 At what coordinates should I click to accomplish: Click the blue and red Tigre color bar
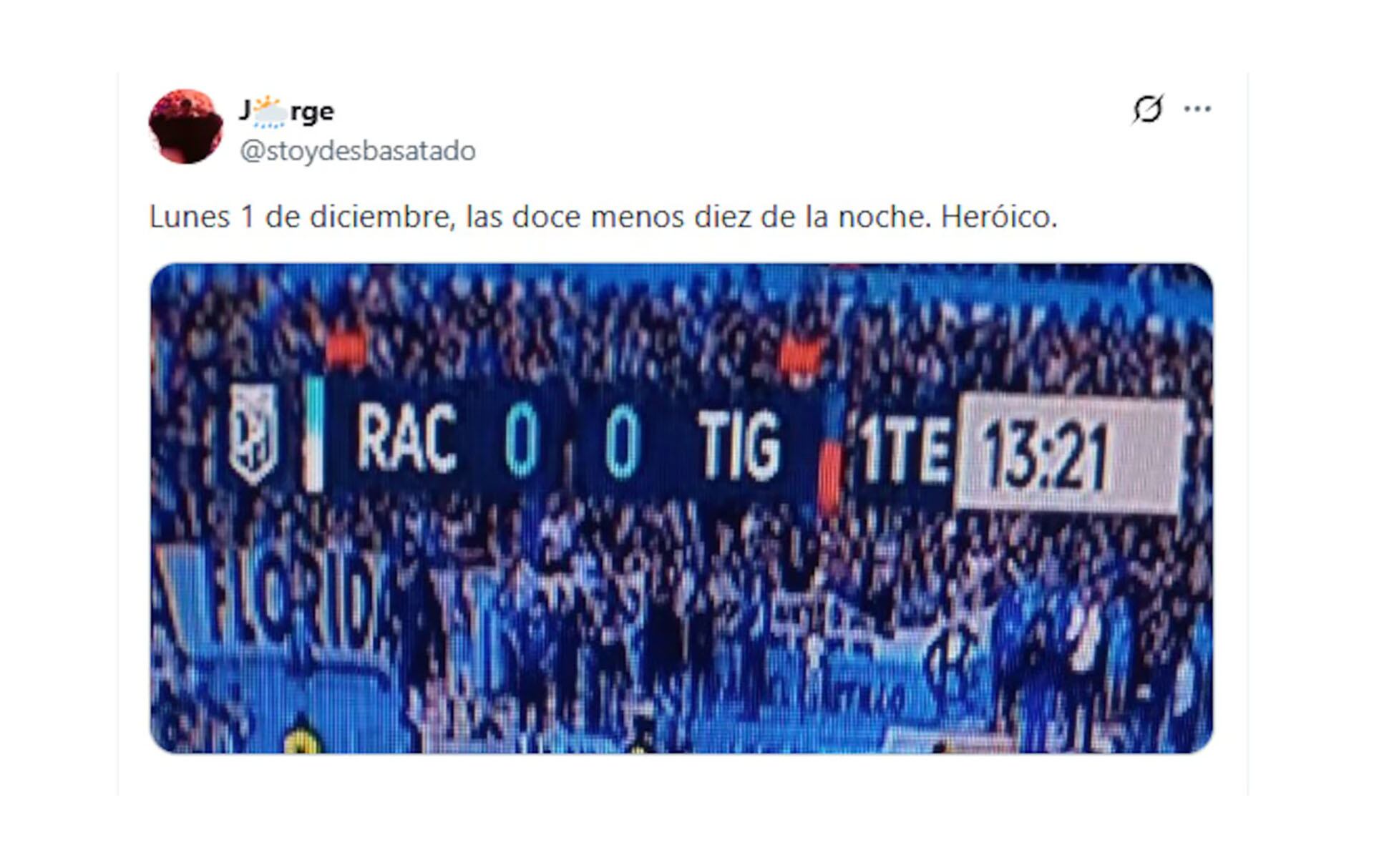[x=830, y=457]
